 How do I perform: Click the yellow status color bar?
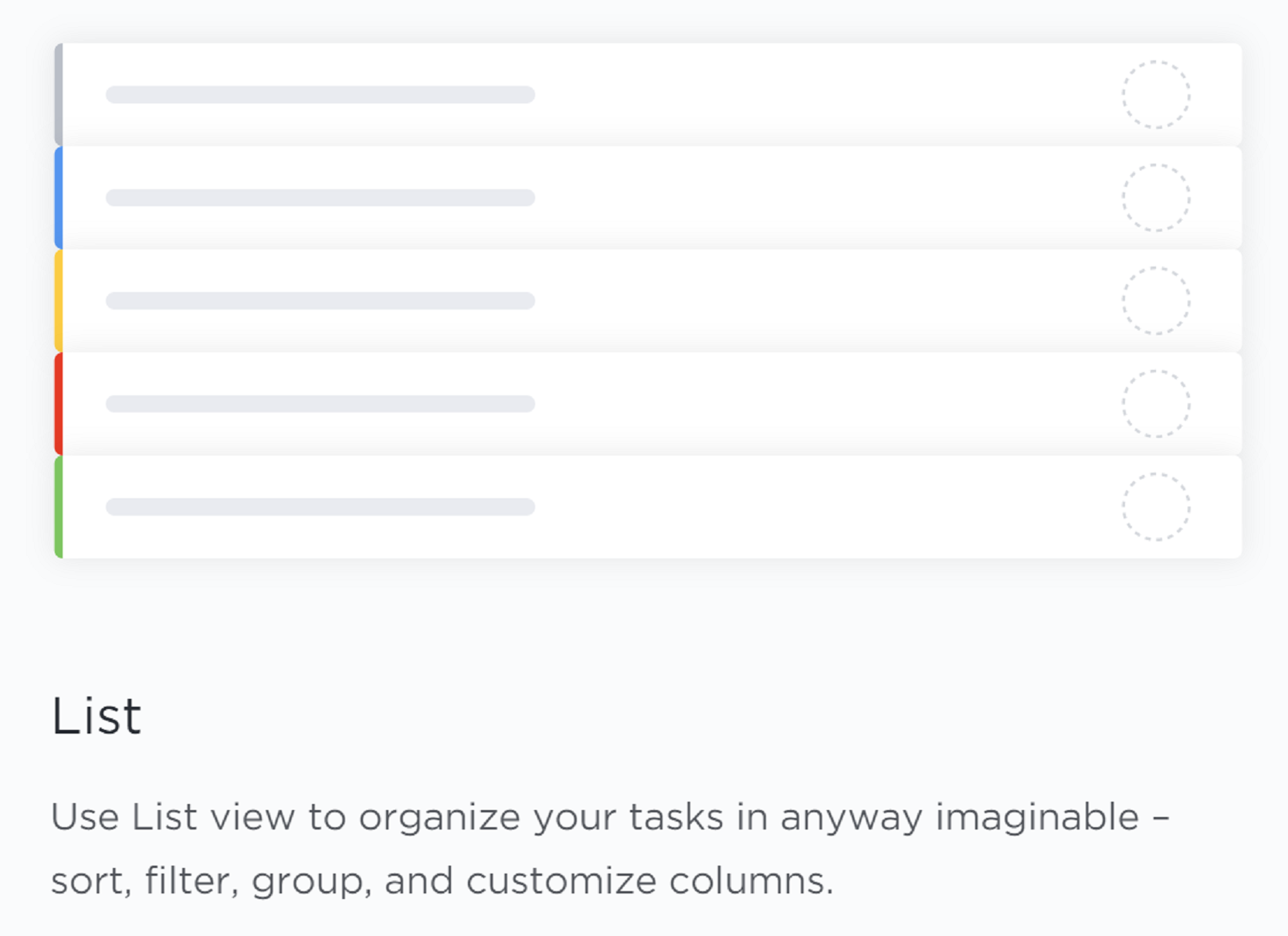[x=59, y=300]
